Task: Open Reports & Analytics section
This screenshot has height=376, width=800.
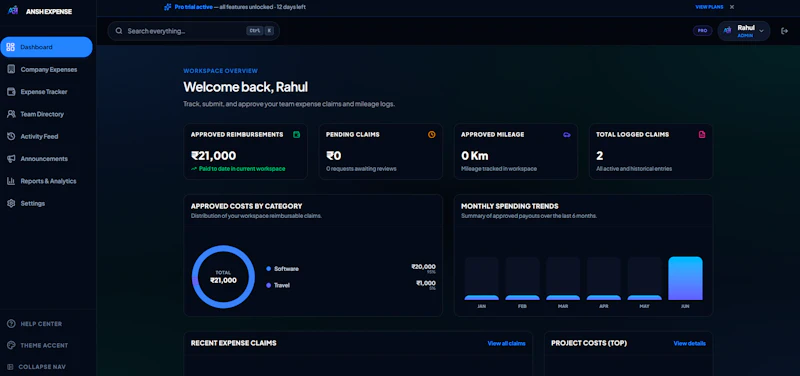Action: pos(46,181)
